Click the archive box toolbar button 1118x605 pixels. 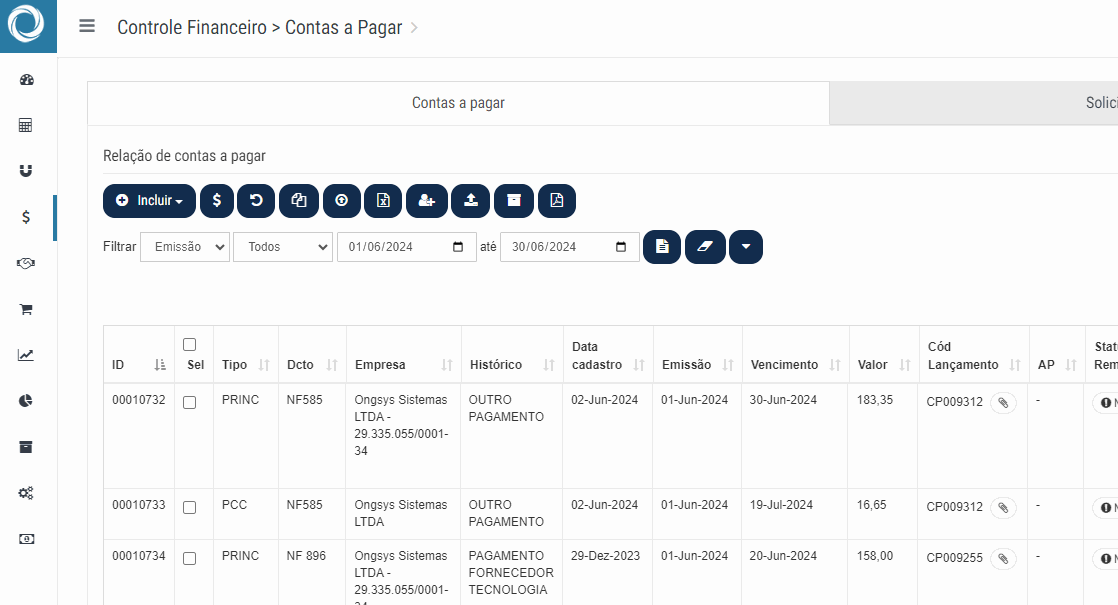[x=513, y=201]
